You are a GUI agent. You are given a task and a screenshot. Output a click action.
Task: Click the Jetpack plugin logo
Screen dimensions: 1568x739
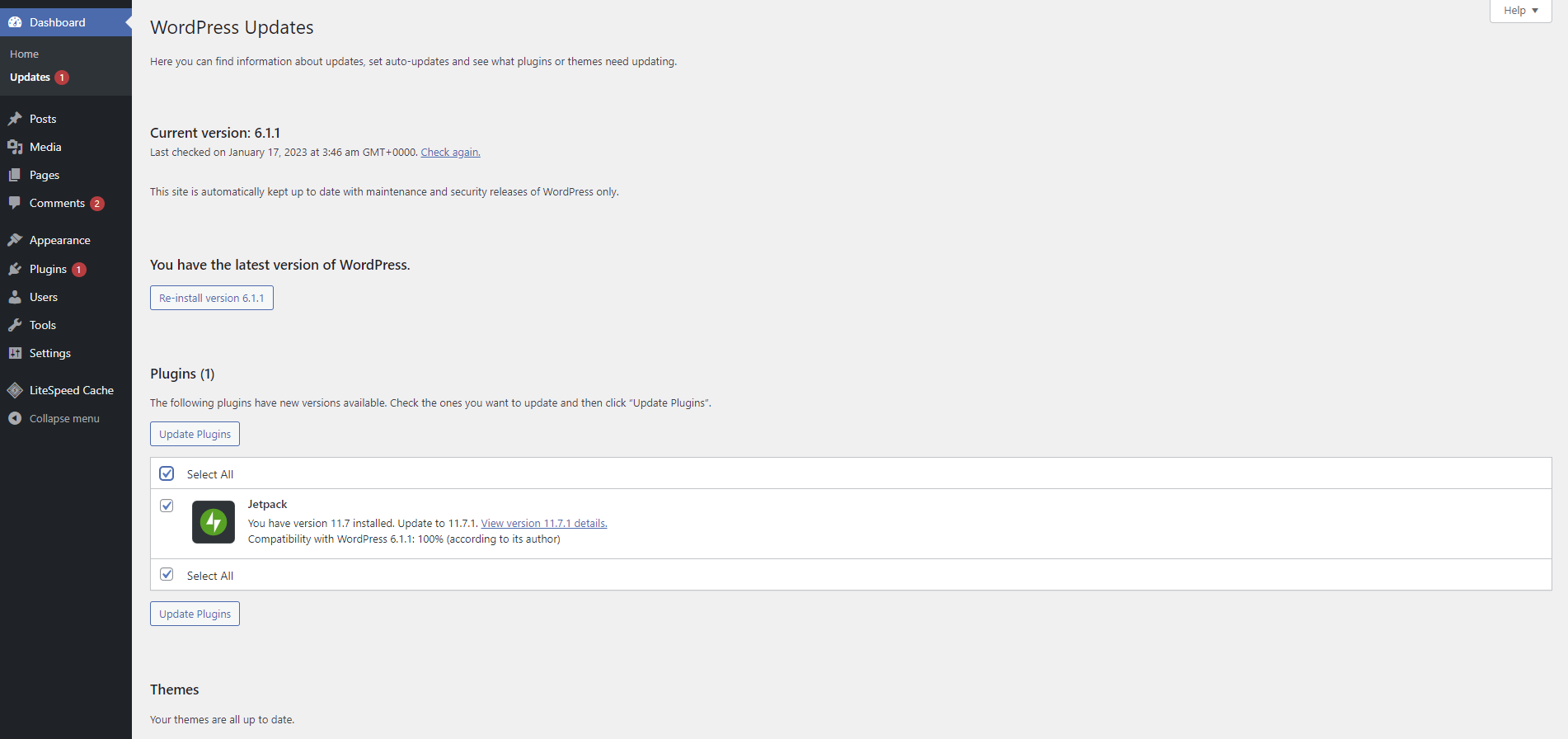(x=214, y=522)
